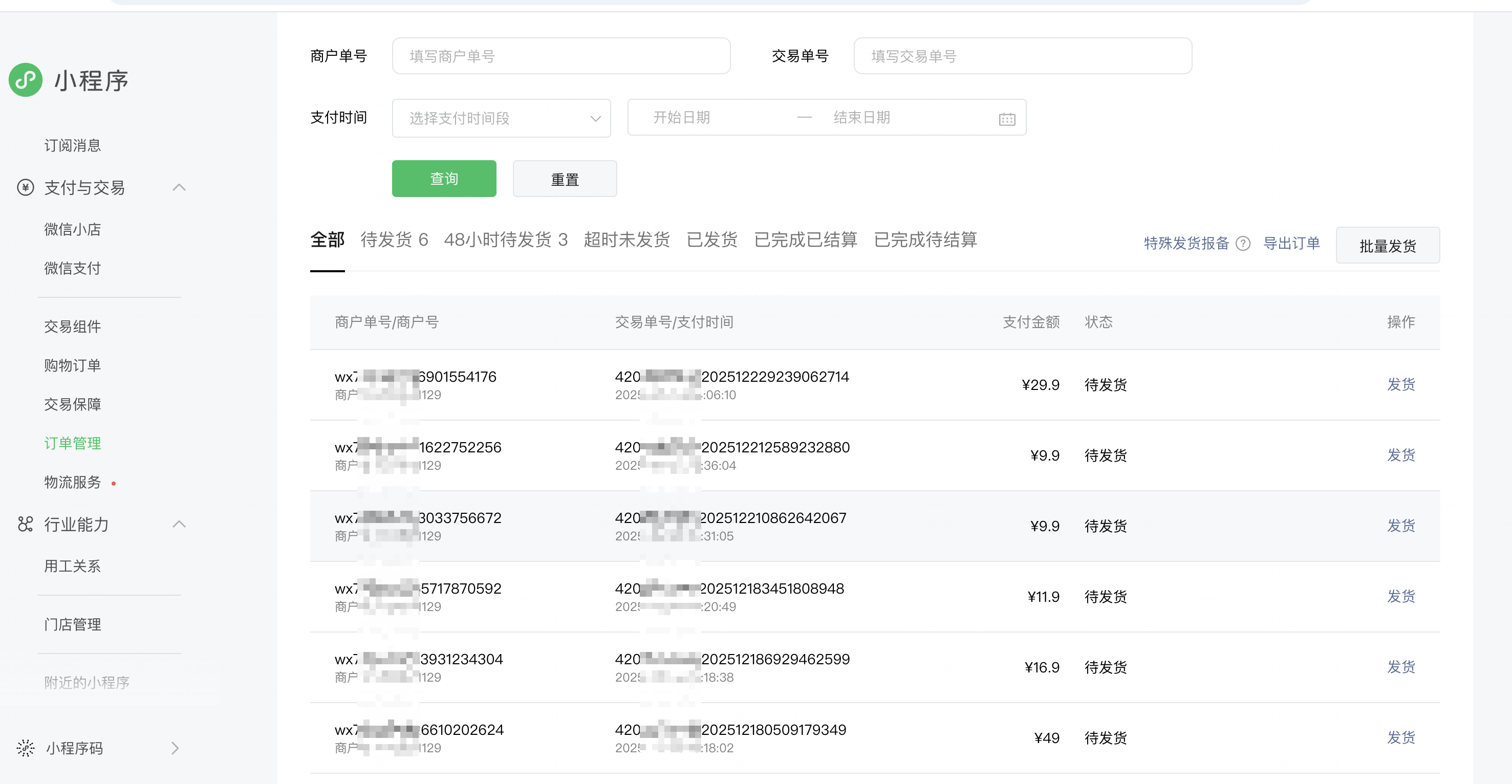The width and height of the screenshot is (1512, 784).
Task: Click 发货 link for ¥29.9 order
Action: click(x=1400, y=385)
